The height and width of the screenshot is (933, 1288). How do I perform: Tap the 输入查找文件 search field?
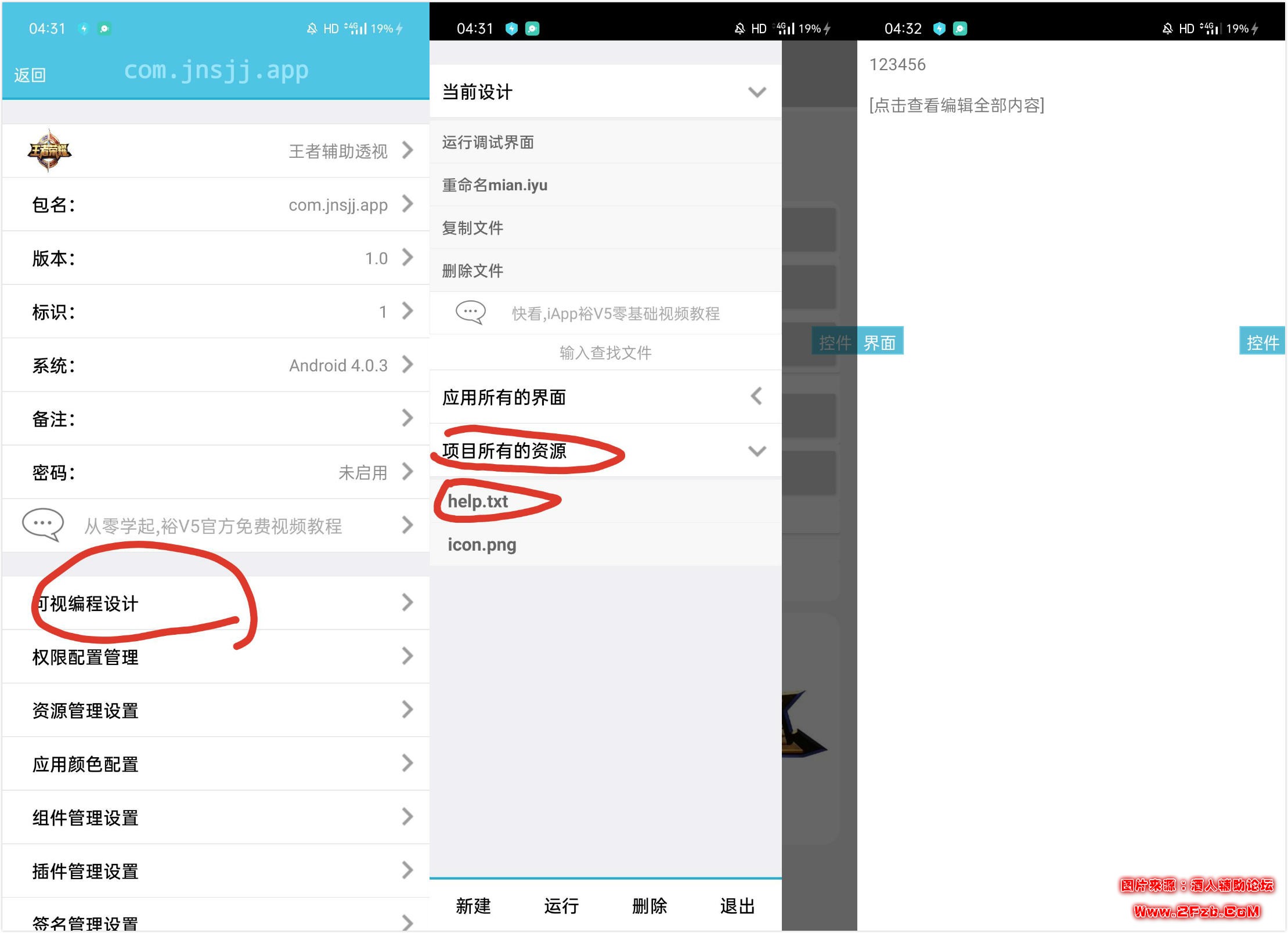pos(605,353)
